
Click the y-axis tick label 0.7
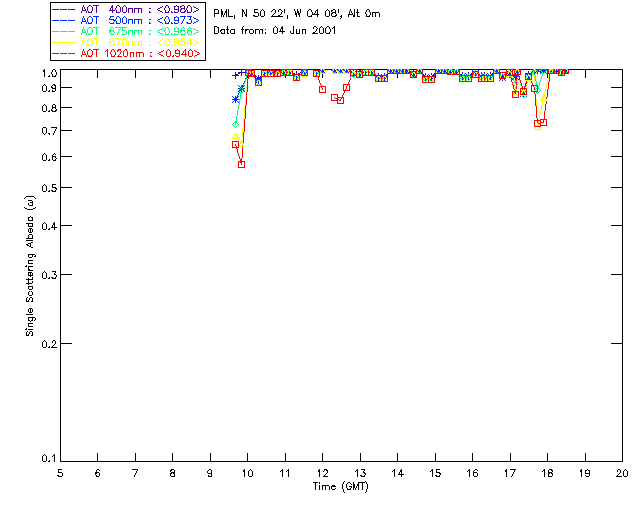[x=49, y=131]
